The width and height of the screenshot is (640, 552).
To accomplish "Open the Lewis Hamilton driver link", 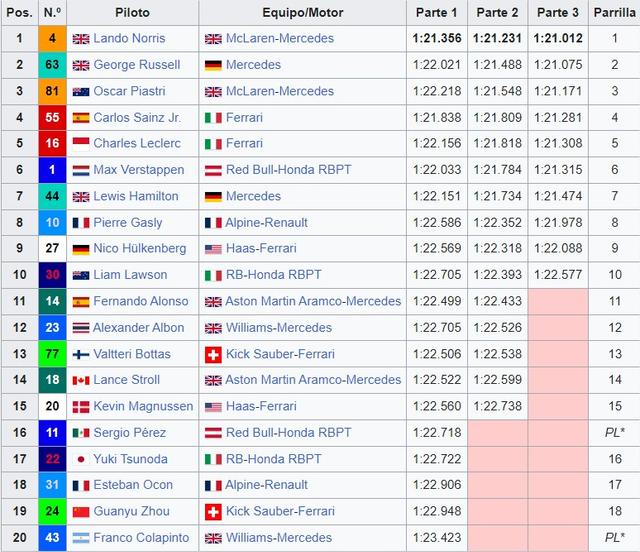I will (136, 196).
